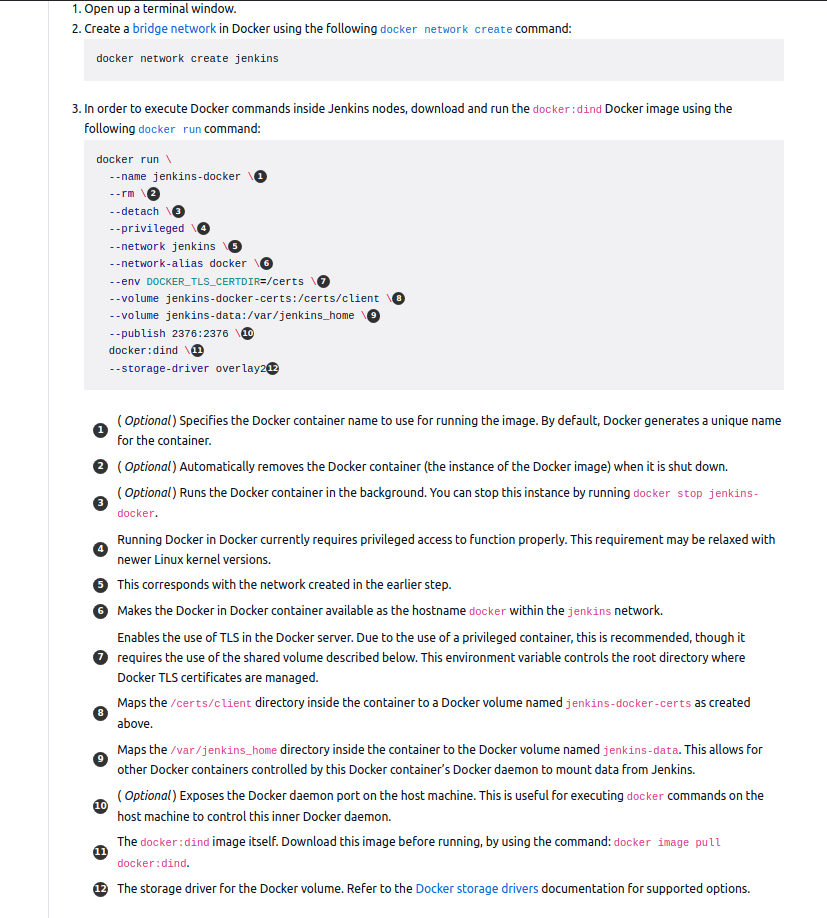Click callout 12 after --storage-driver overlay2
This screenshot has width=827, height=918.
pyautogui.click(x=272, y=368)
